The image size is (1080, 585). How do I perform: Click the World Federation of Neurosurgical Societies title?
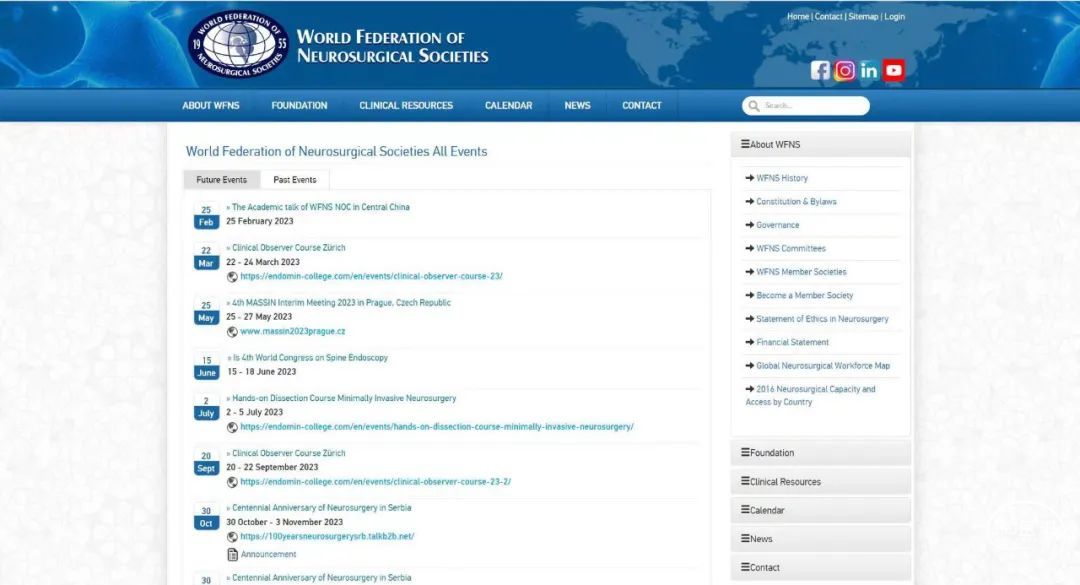(x=392, y=46)
